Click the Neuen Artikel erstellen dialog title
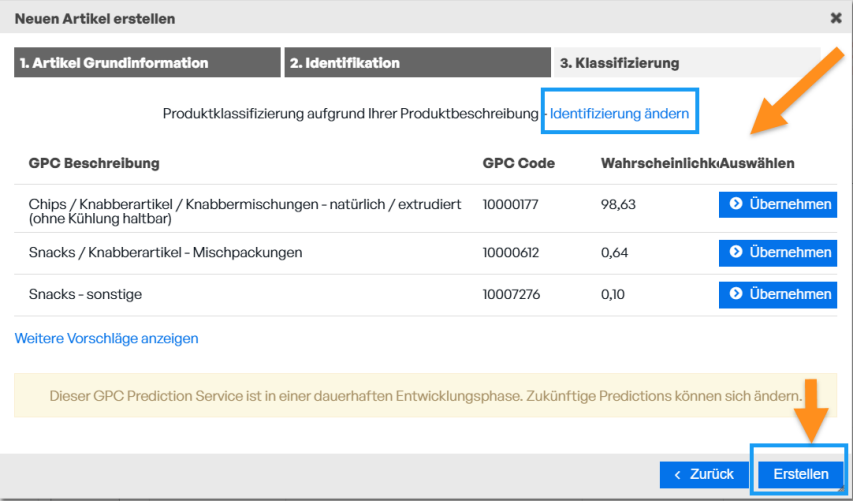The height and width of the screenshot is (501, 853). [x=95, y=18]
